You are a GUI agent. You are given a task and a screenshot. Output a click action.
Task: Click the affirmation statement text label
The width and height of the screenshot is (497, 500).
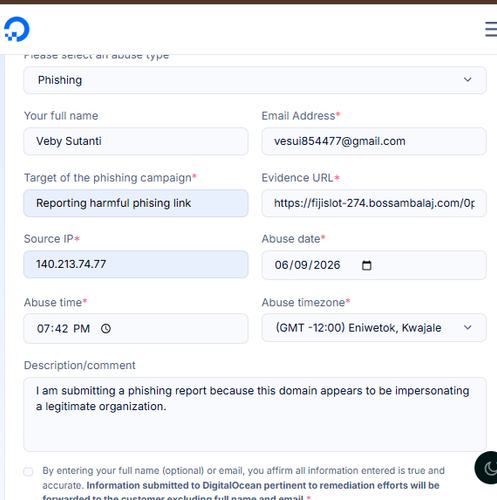point(243,485)
